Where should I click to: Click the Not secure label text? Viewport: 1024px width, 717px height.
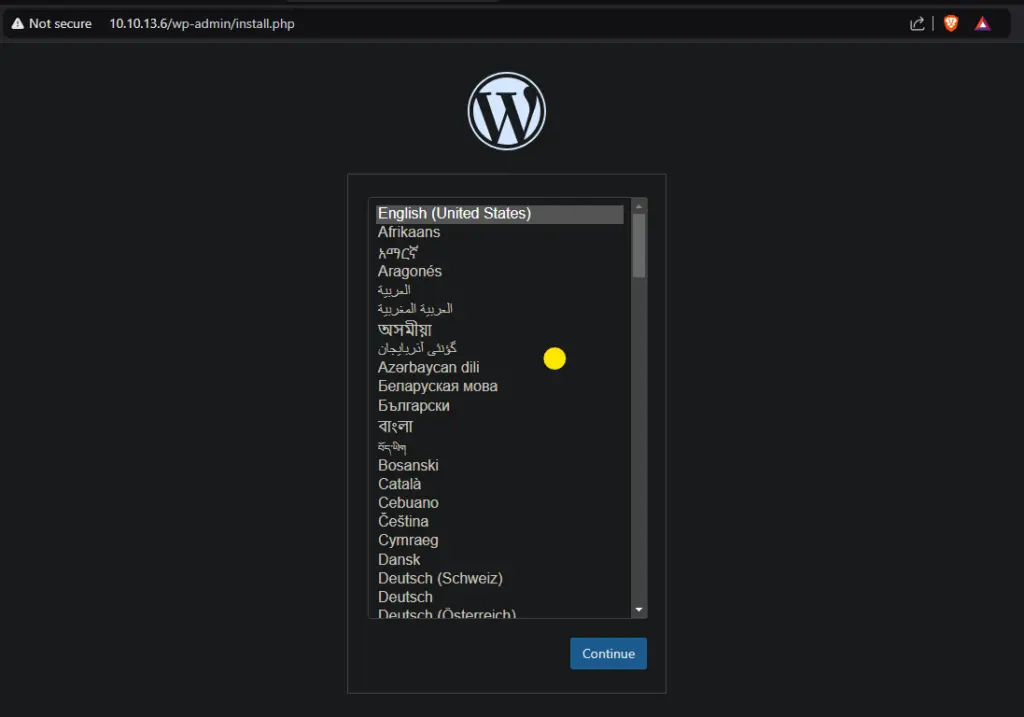pos(62,23)
